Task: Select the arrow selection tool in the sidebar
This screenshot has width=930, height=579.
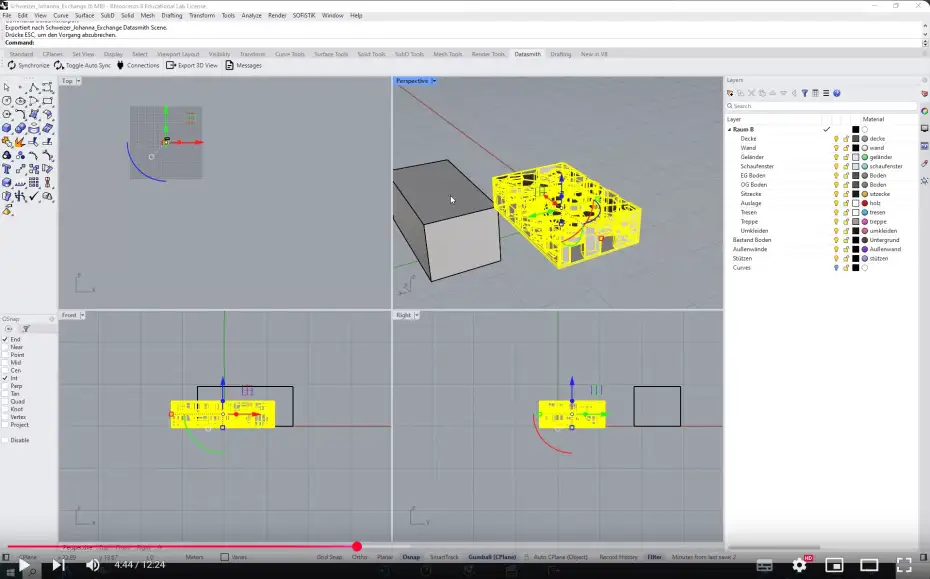Action: pyautogui.click(x=8, y=88)
